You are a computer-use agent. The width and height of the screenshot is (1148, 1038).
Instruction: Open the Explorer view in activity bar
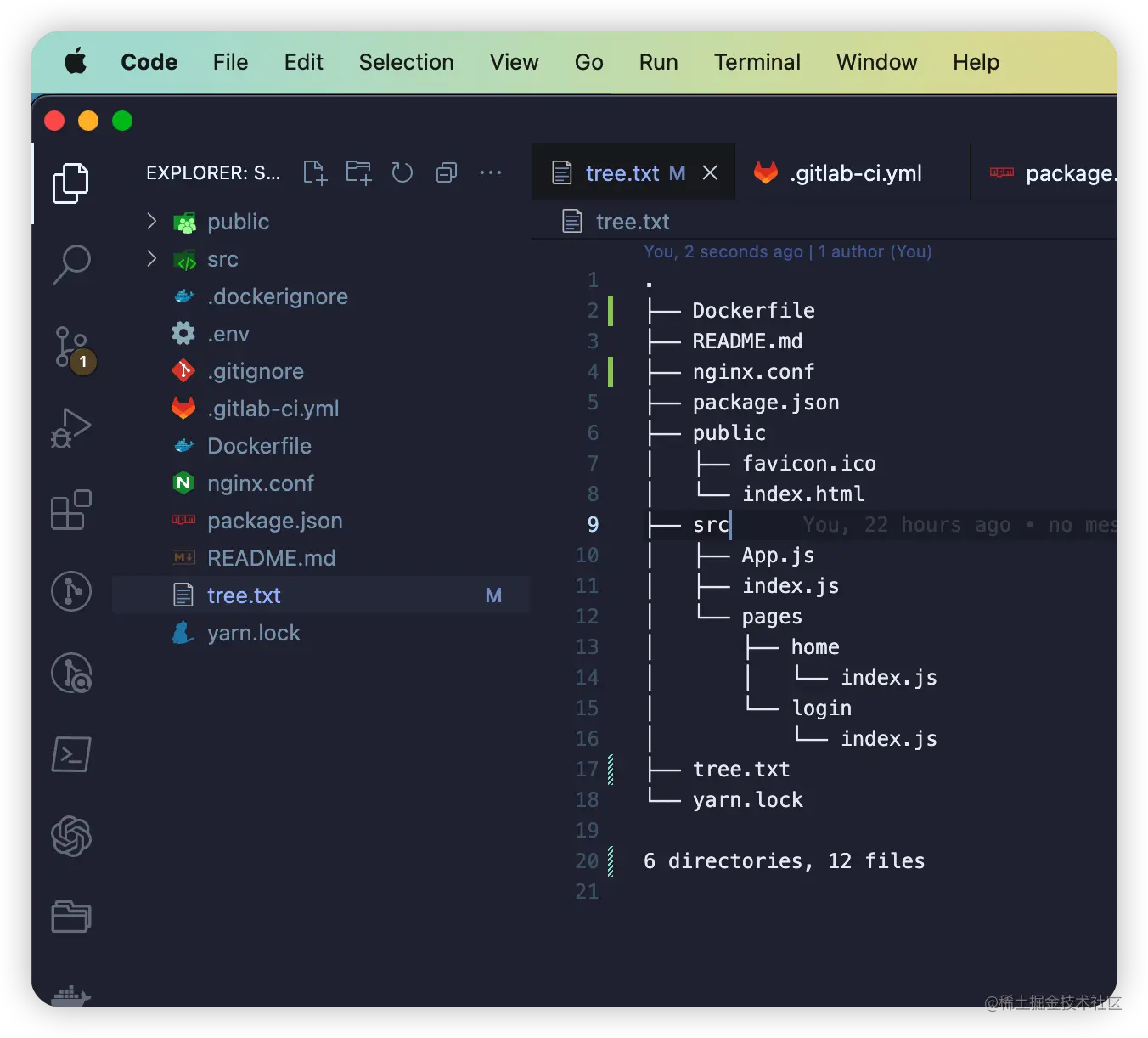pyautogui.click(x=70, y=183)
